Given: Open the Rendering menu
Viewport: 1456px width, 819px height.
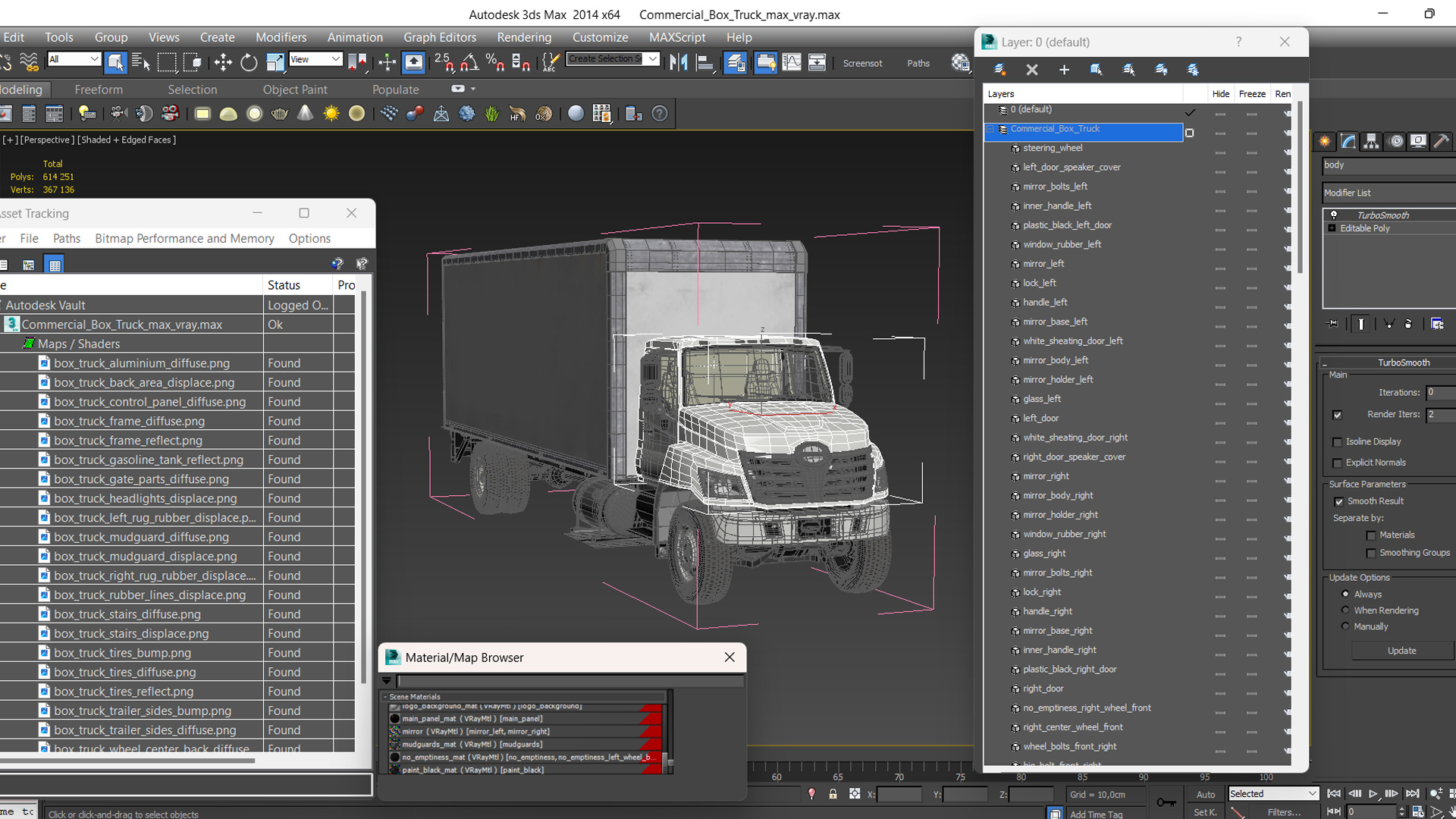Looking at the screenshot, I should [524, 37].
